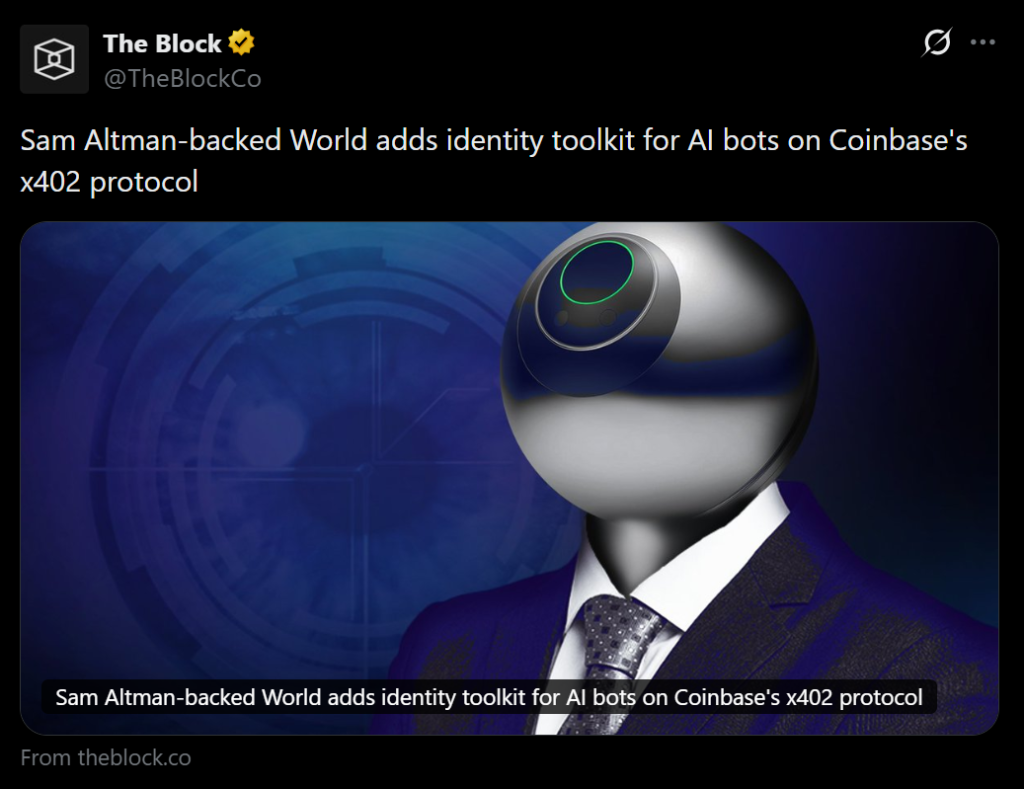The height and width of the screenshot is (789, 1024).
Task: Open the headline caption overlay on card
Action: pos(489,697)
